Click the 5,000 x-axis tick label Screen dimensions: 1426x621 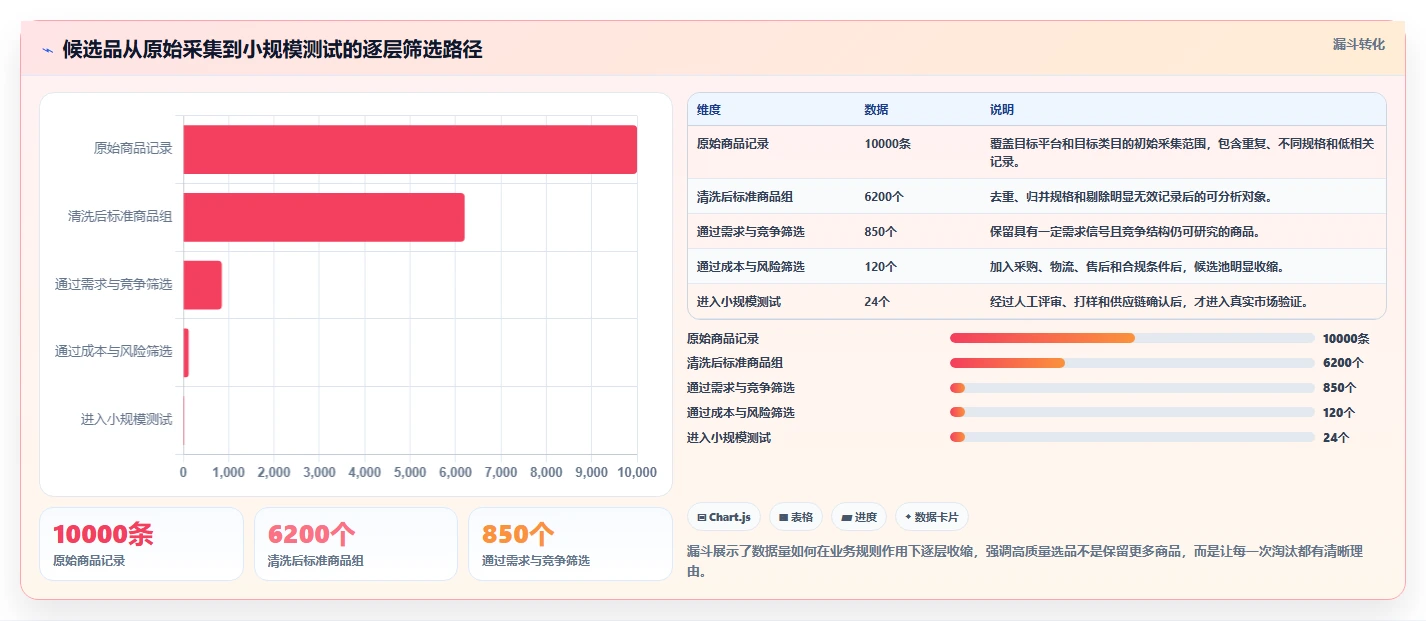(410, 472)
